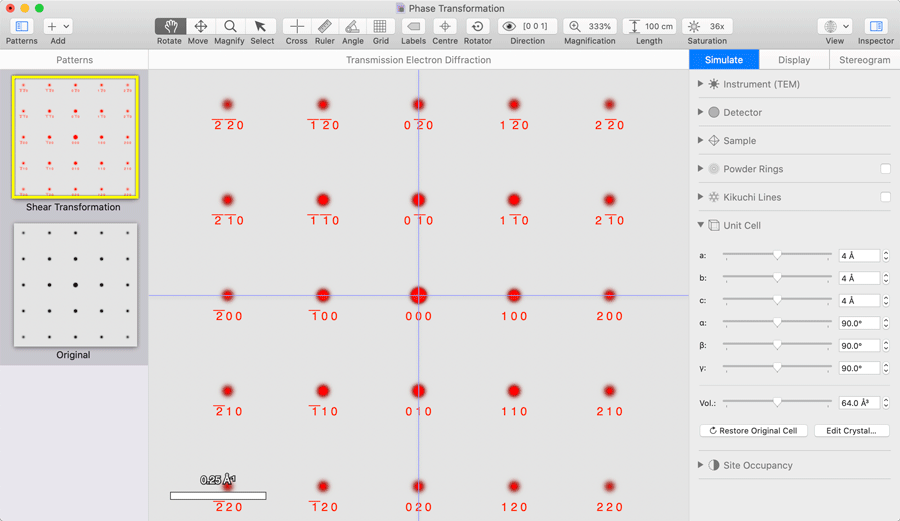Enable the Angle measurement tool
This screenshot has height=521, width=900.
click(x=352, y=26)
